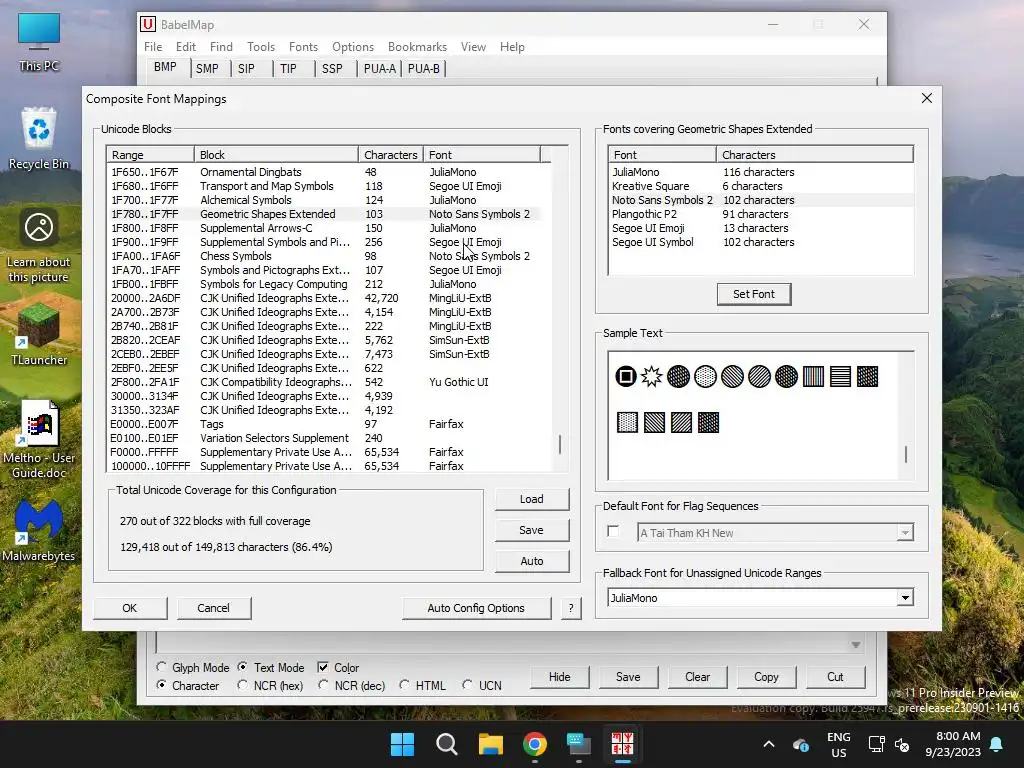Click the OneDrive cloud tray icon

point(801,744)
